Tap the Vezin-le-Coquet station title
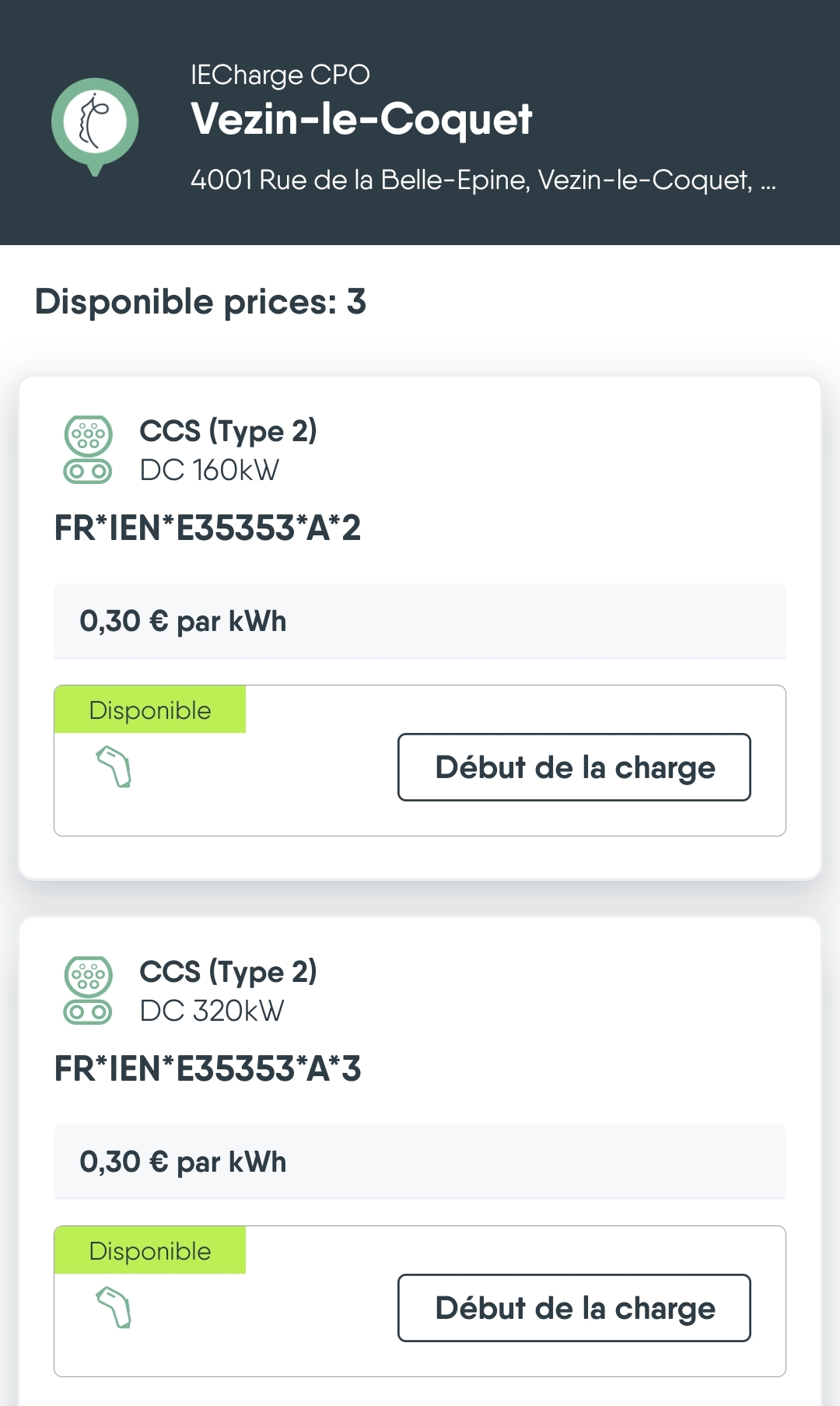This screenshot has height=1406, width=840. tap(361, 119)
